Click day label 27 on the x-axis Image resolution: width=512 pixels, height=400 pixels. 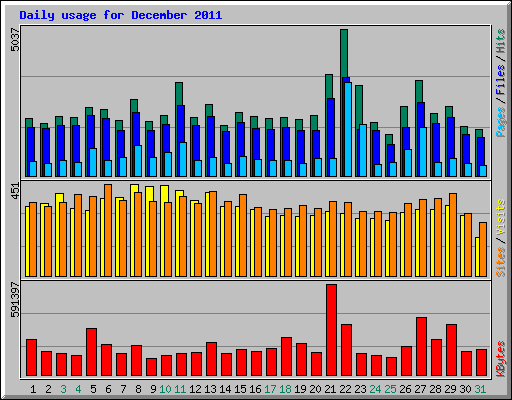(x=420, y=389)
